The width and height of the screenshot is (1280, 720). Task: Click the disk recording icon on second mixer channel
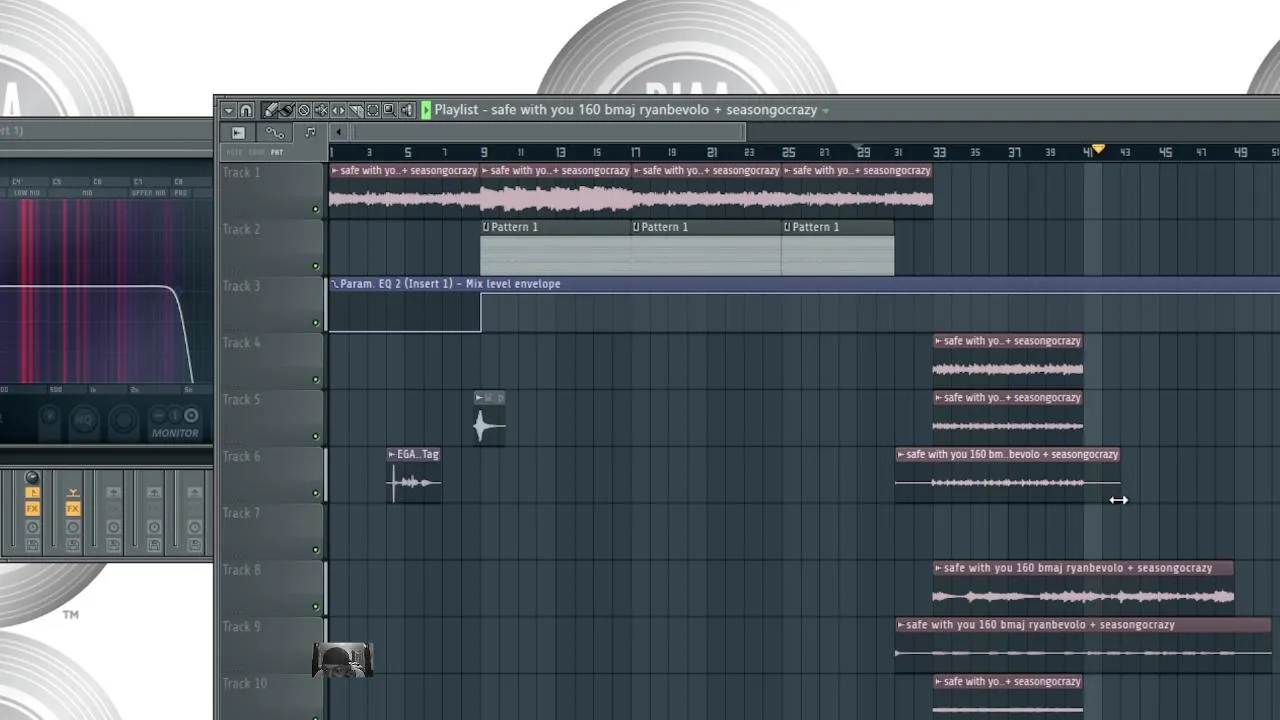(73, 545)
